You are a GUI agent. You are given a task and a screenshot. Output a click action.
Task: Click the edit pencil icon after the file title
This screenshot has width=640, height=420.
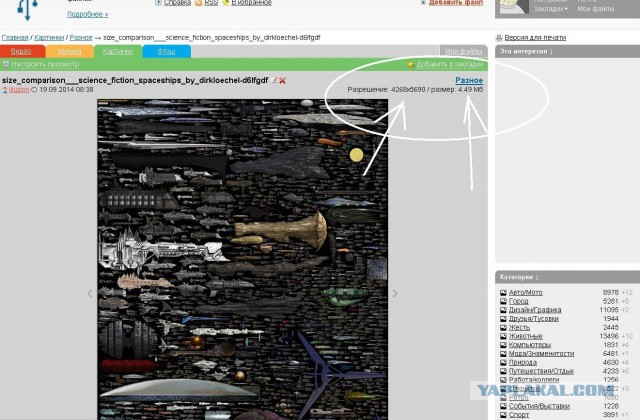coord(274,80)
